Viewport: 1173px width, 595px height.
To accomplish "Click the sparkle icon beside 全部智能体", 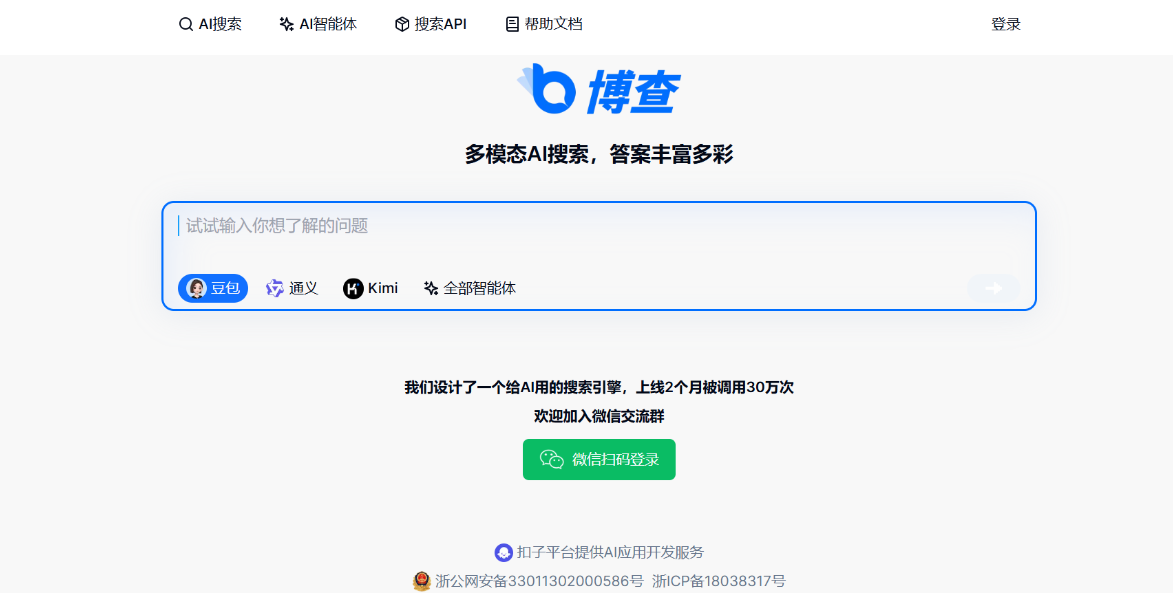I will coord(431,288).
